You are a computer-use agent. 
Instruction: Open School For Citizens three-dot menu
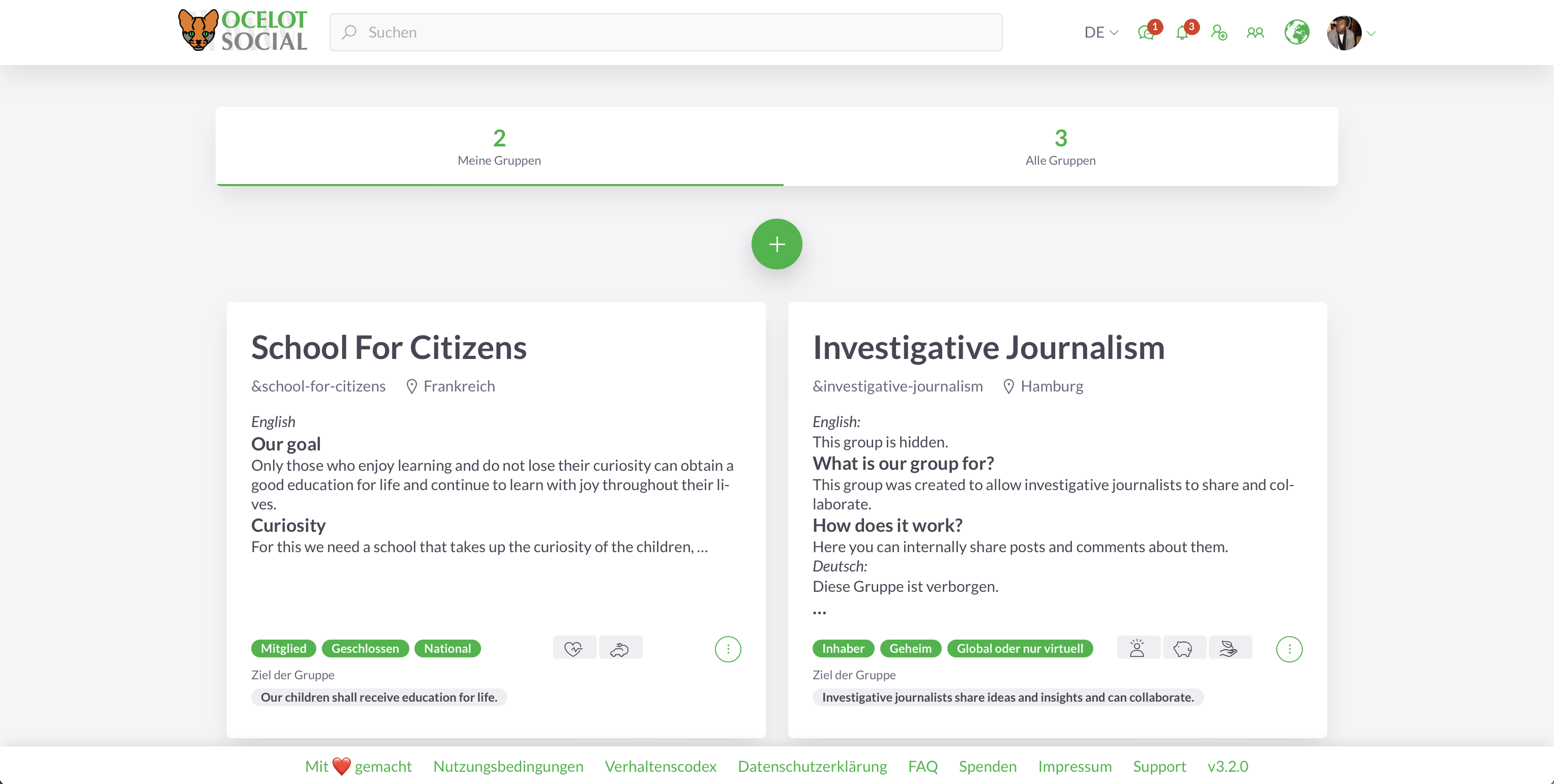728,649
